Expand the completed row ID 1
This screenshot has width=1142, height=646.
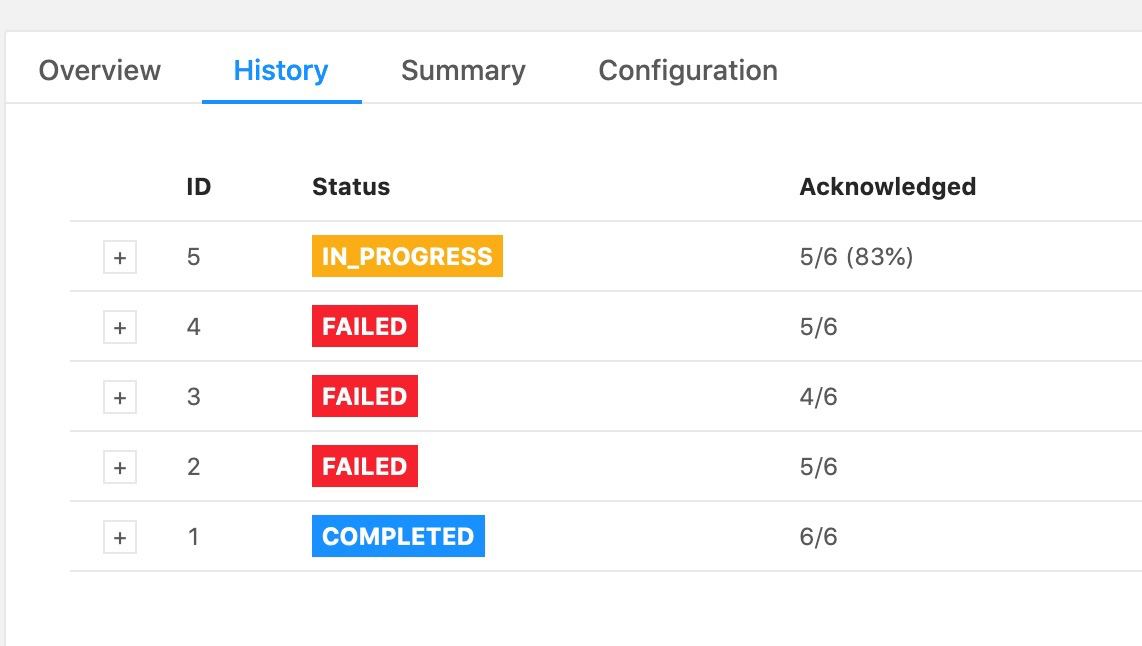tap(120, 537)
